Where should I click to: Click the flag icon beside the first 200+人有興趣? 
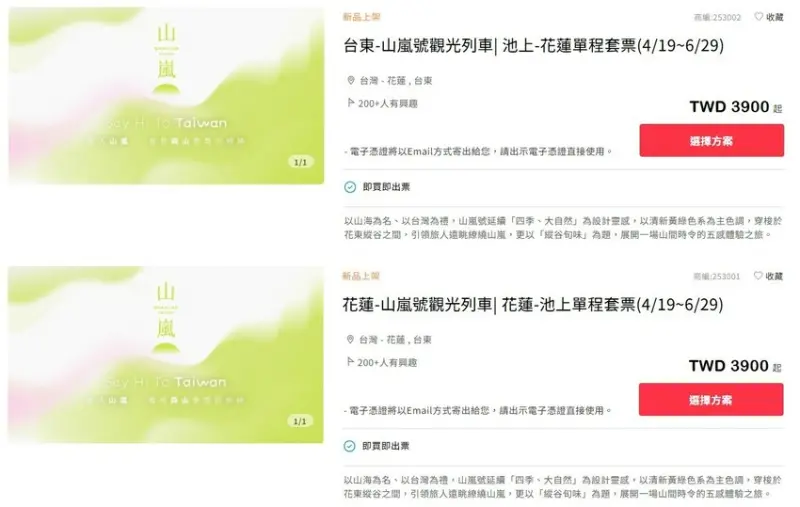point(351,103)
